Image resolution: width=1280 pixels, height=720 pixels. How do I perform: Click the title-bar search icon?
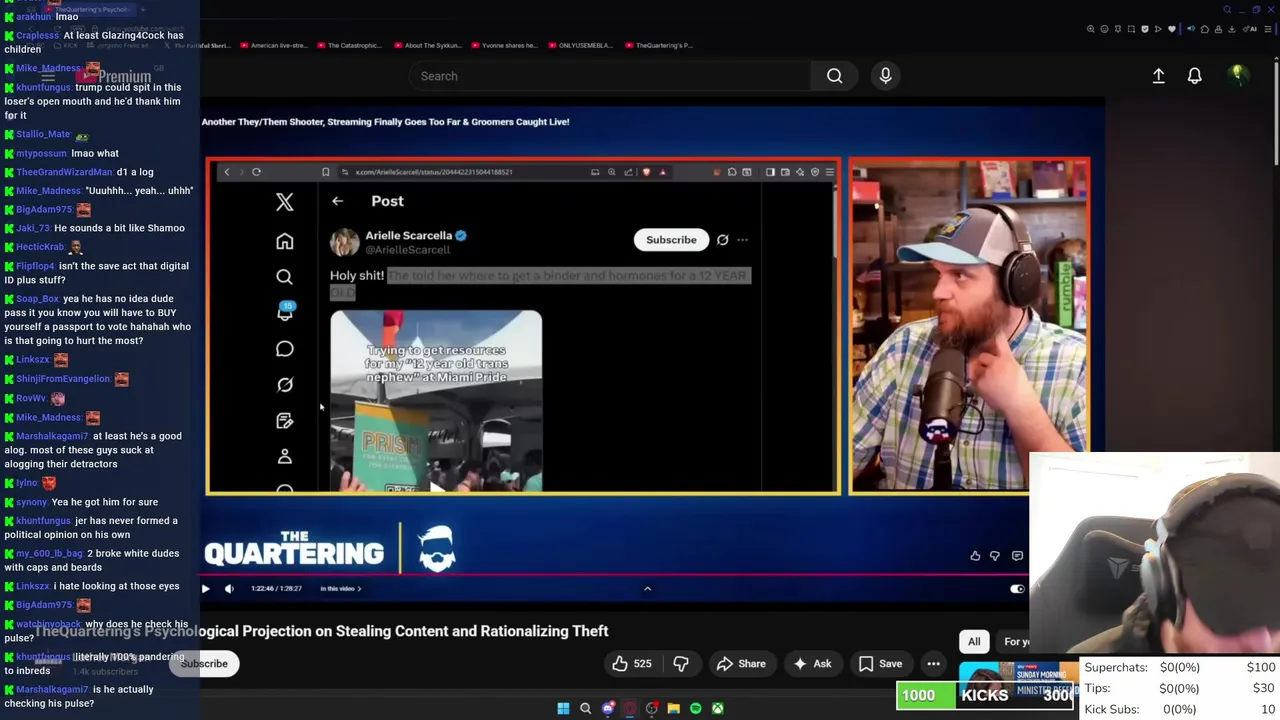tap(1227, 9)
